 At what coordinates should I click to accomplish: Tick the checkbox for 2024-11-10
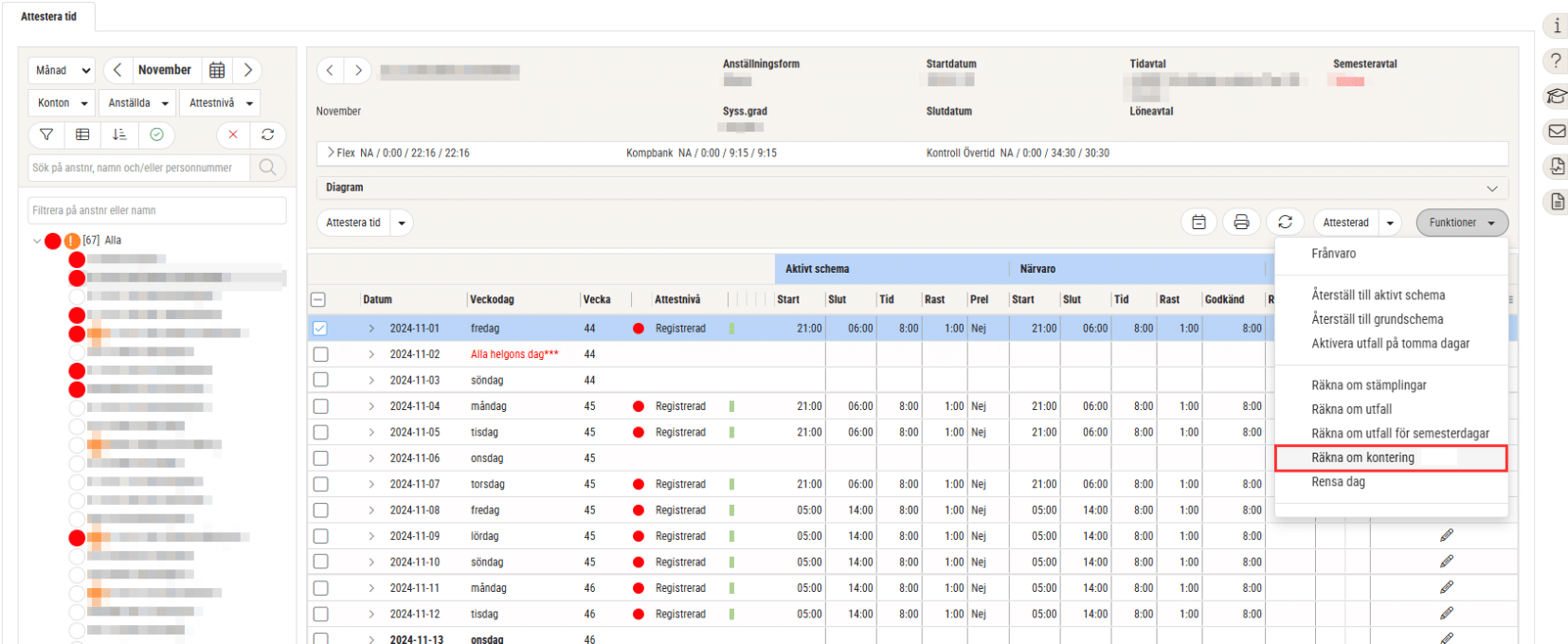pos(320,562)
